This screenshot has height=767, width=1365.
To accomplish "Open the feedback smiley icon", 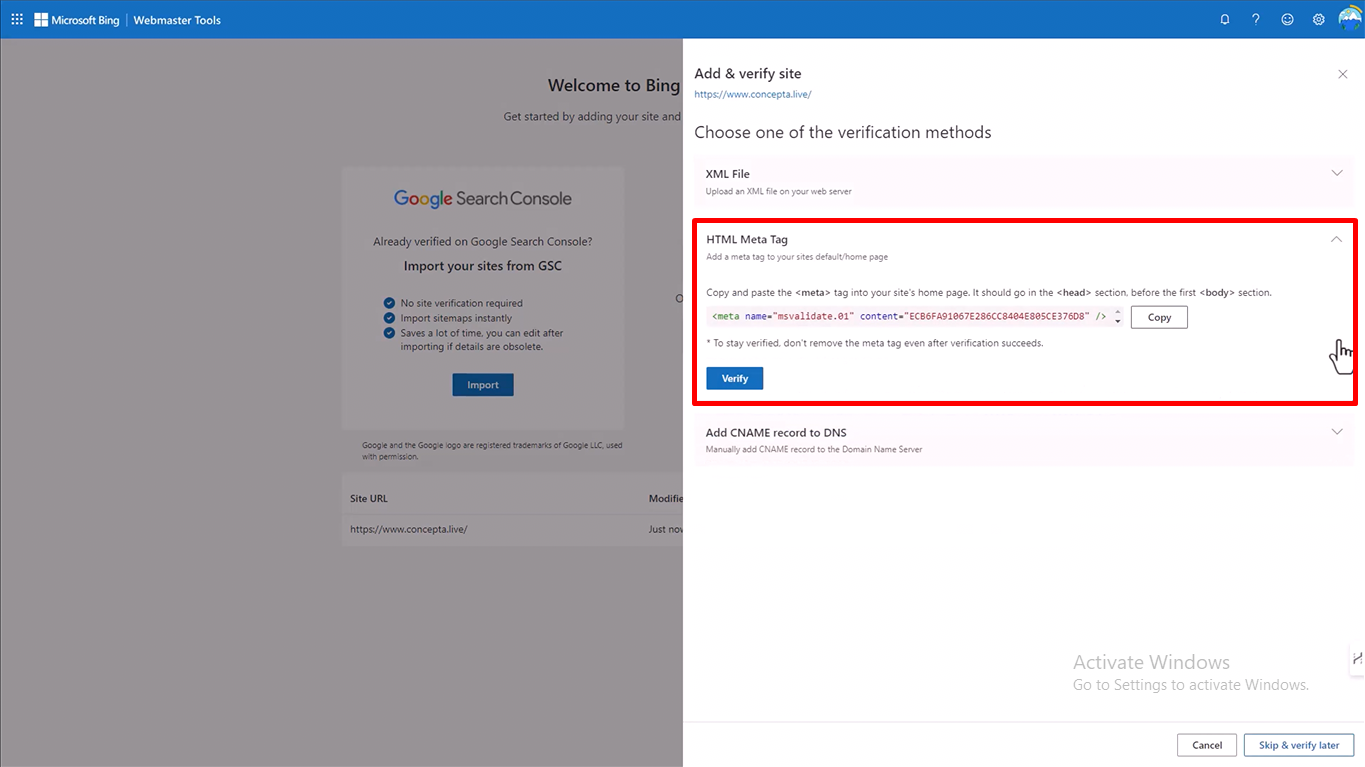I will (1288, 19).
